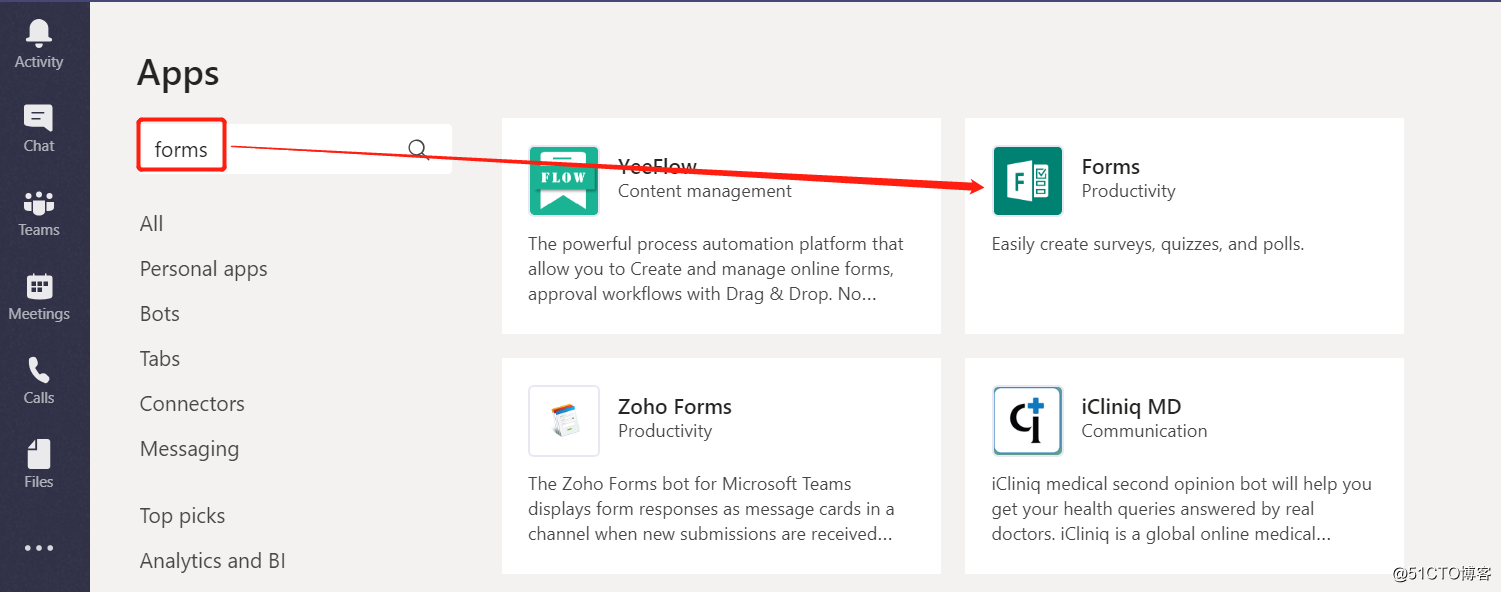Click the Apps page heading
This screenshot has height=592, width=1501.
pos(178,73)
